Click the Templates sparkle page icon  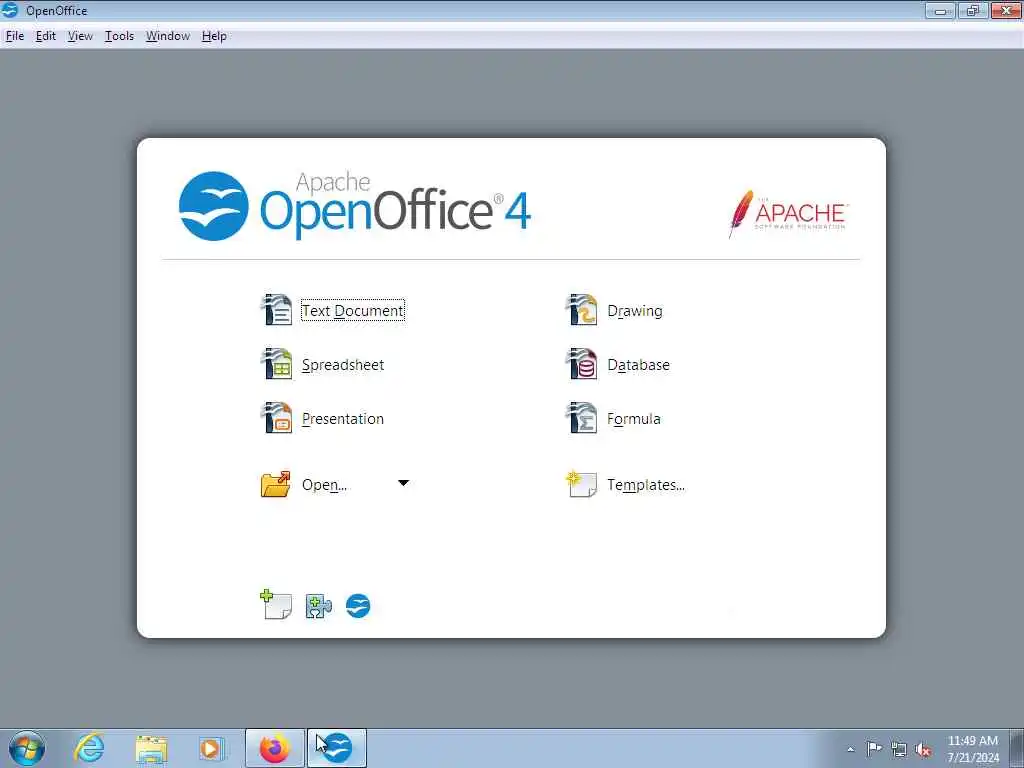pos(581,484)
